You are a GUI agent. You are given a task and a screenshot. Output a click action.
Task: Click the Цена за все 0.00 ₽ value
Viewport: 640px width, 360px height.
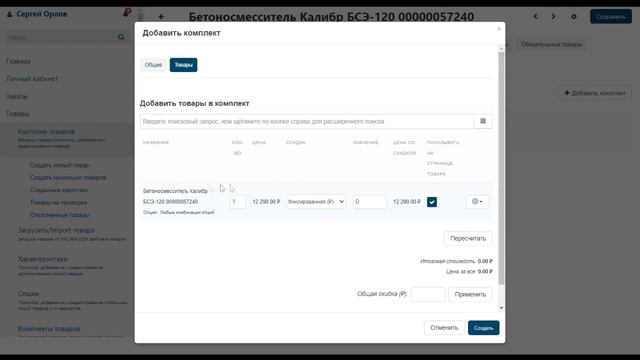coord(485,271)
